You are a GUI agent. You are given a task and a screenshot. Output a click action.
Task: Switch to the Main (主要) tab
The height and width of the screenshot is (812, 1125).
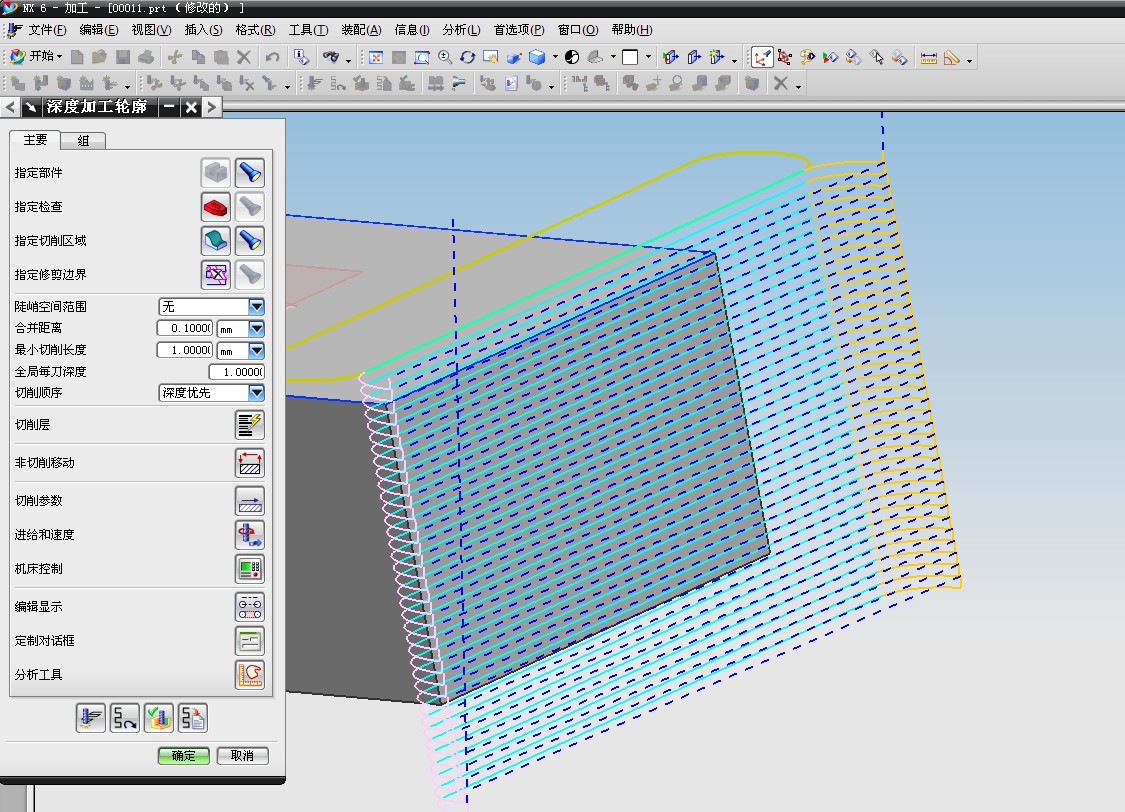[35, 139]
